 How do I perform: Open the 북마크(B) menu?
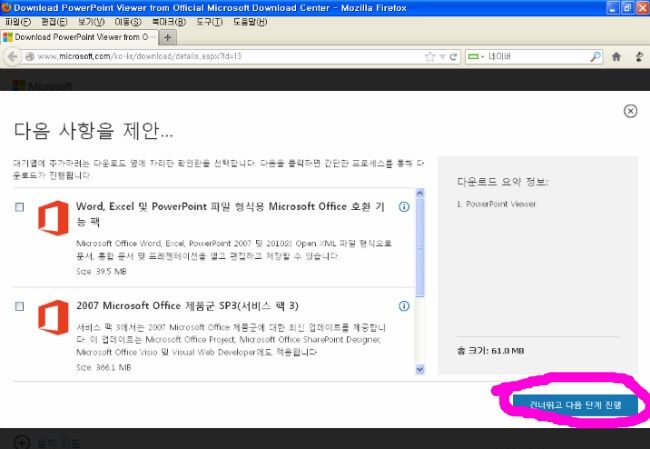(x=168, y=22)
